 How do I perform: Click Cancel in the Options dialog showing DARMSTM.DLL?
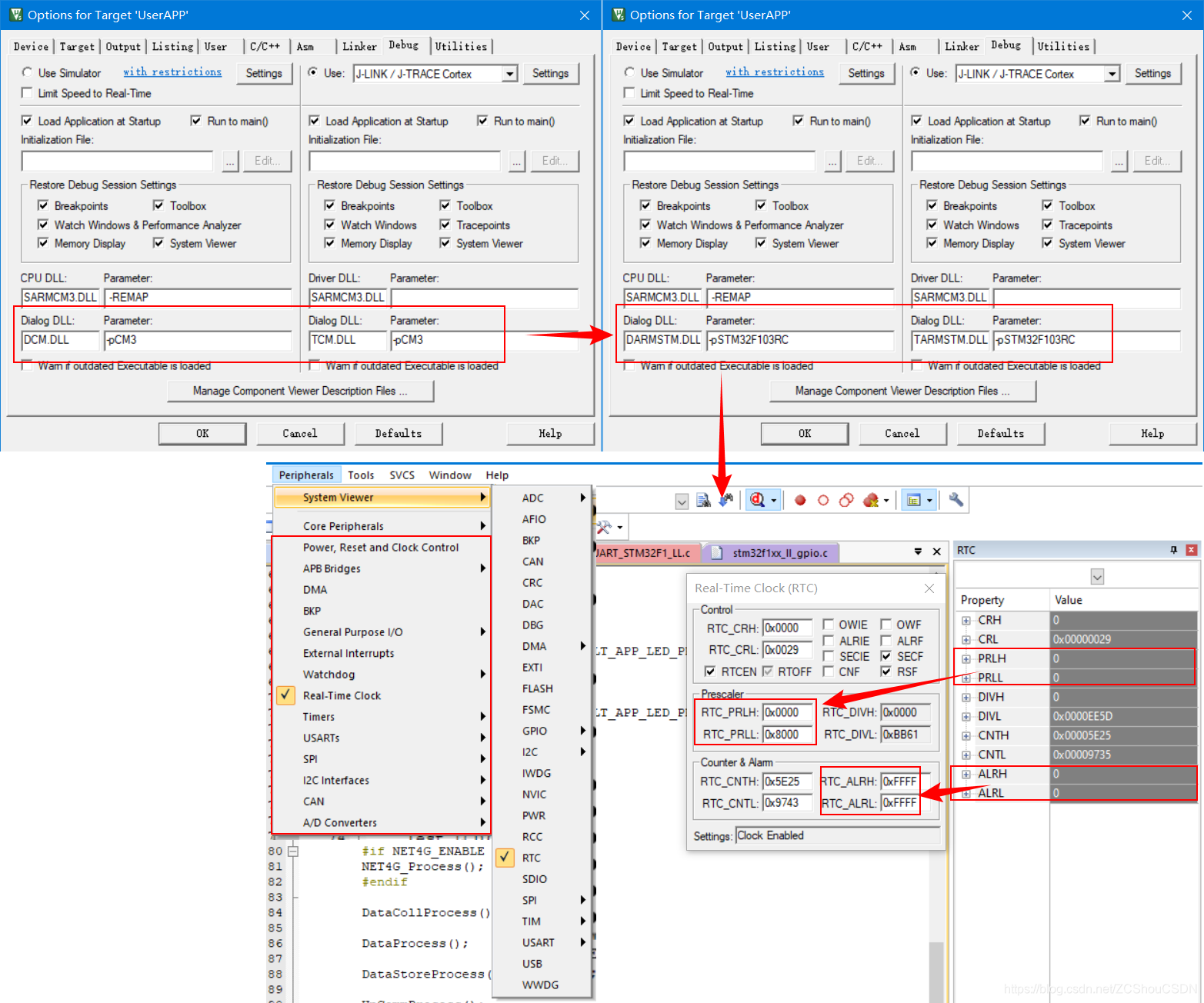click(x=902, y=434)
